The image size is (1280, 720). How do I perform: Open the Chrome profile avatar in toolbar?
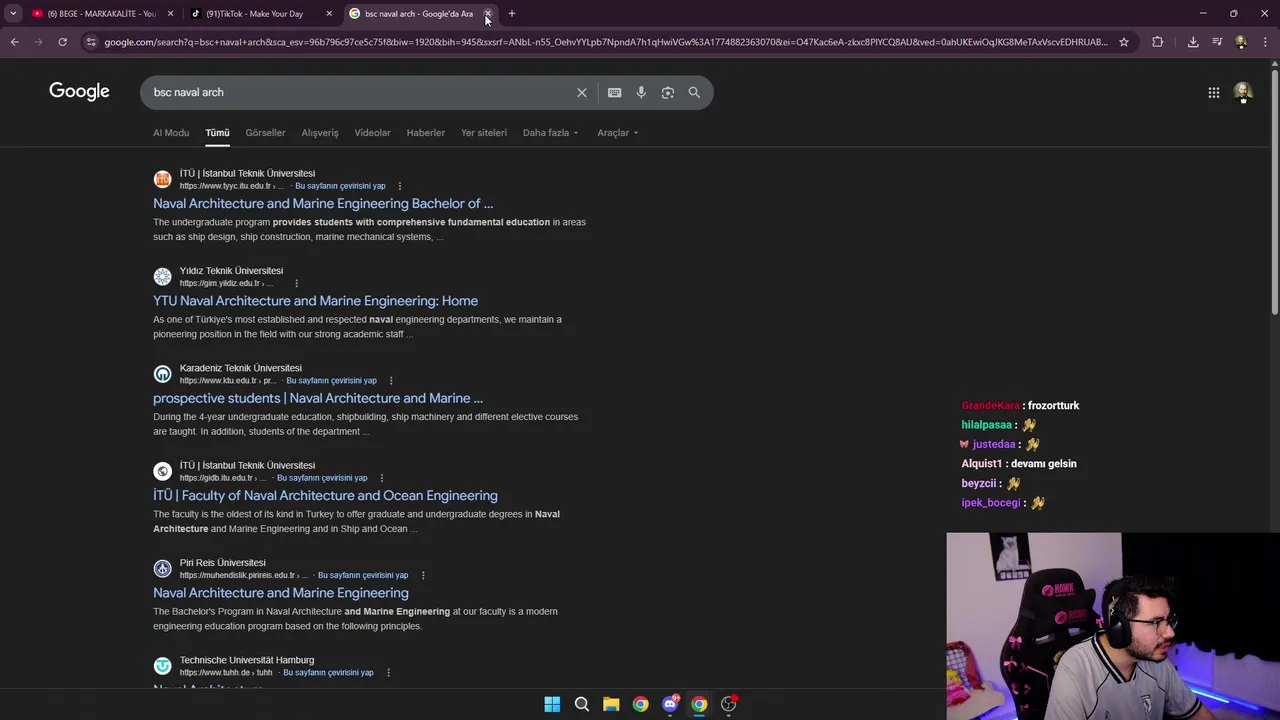1241,42
